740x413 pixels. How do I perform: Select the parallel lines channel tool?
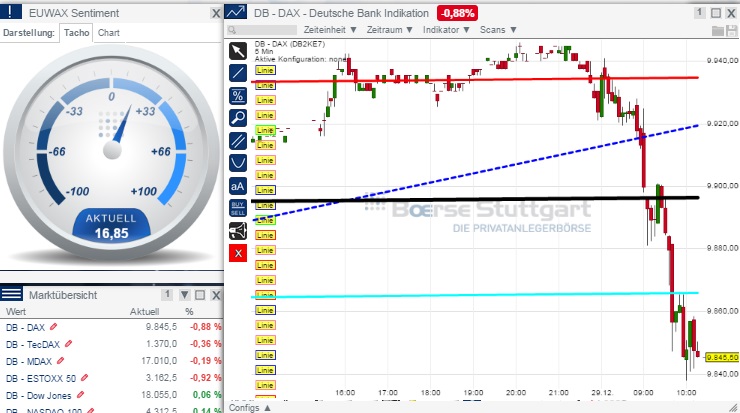[238, 140]
